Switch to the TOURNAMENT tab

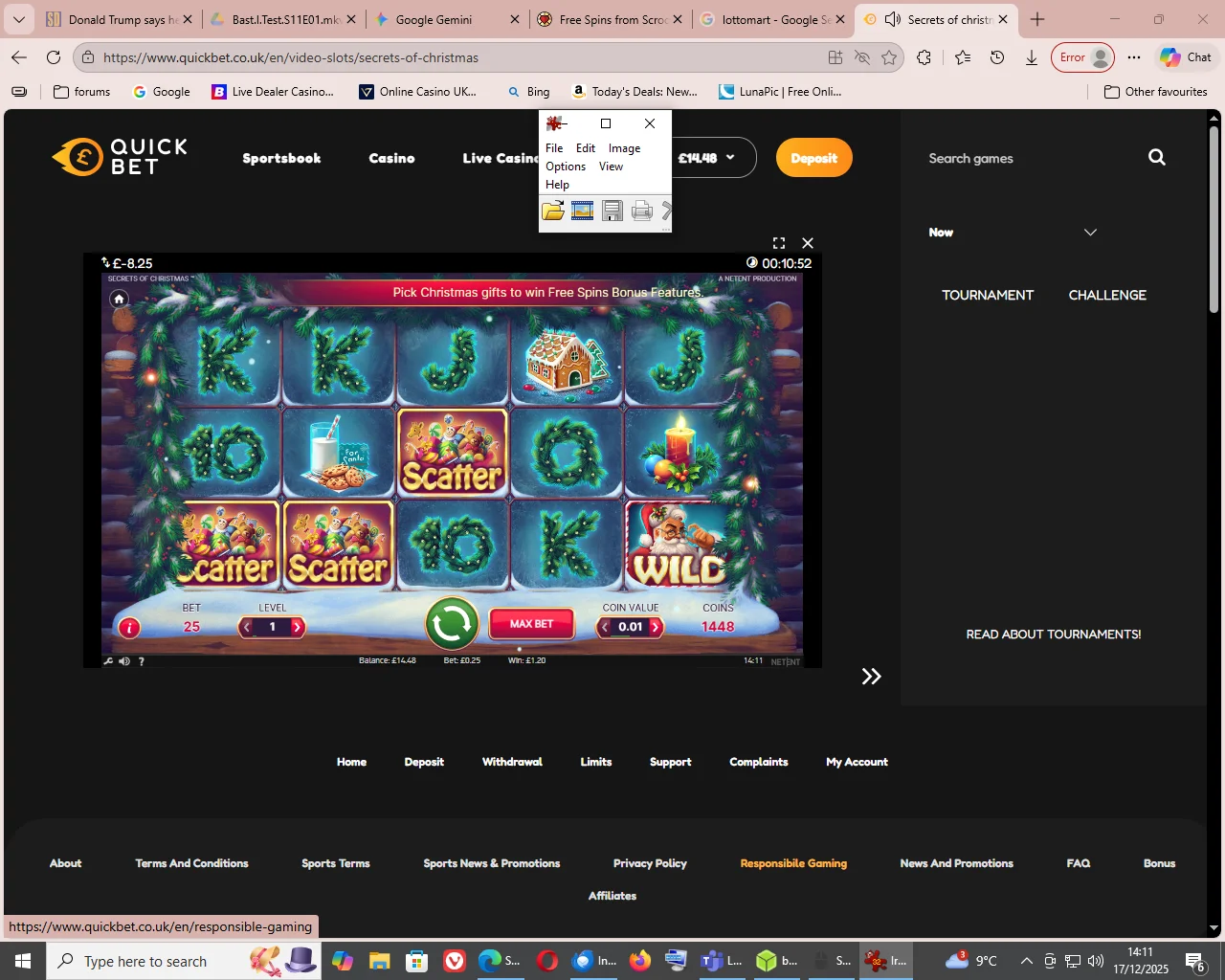coord(988,295)
